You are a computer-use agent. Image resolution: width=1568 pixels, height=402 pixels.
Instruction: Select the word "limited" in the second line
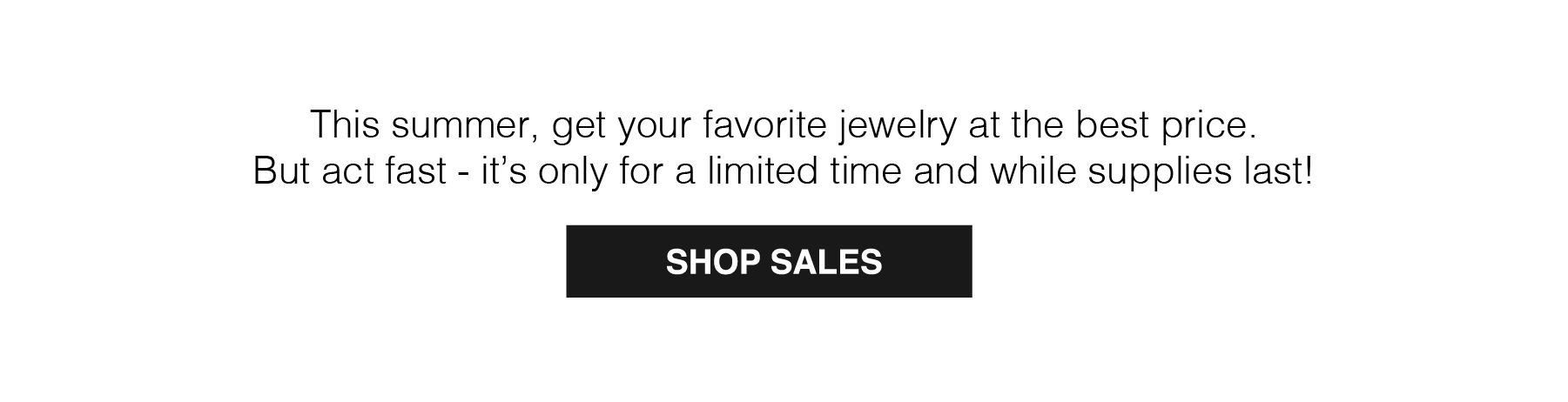pos(762,171)
